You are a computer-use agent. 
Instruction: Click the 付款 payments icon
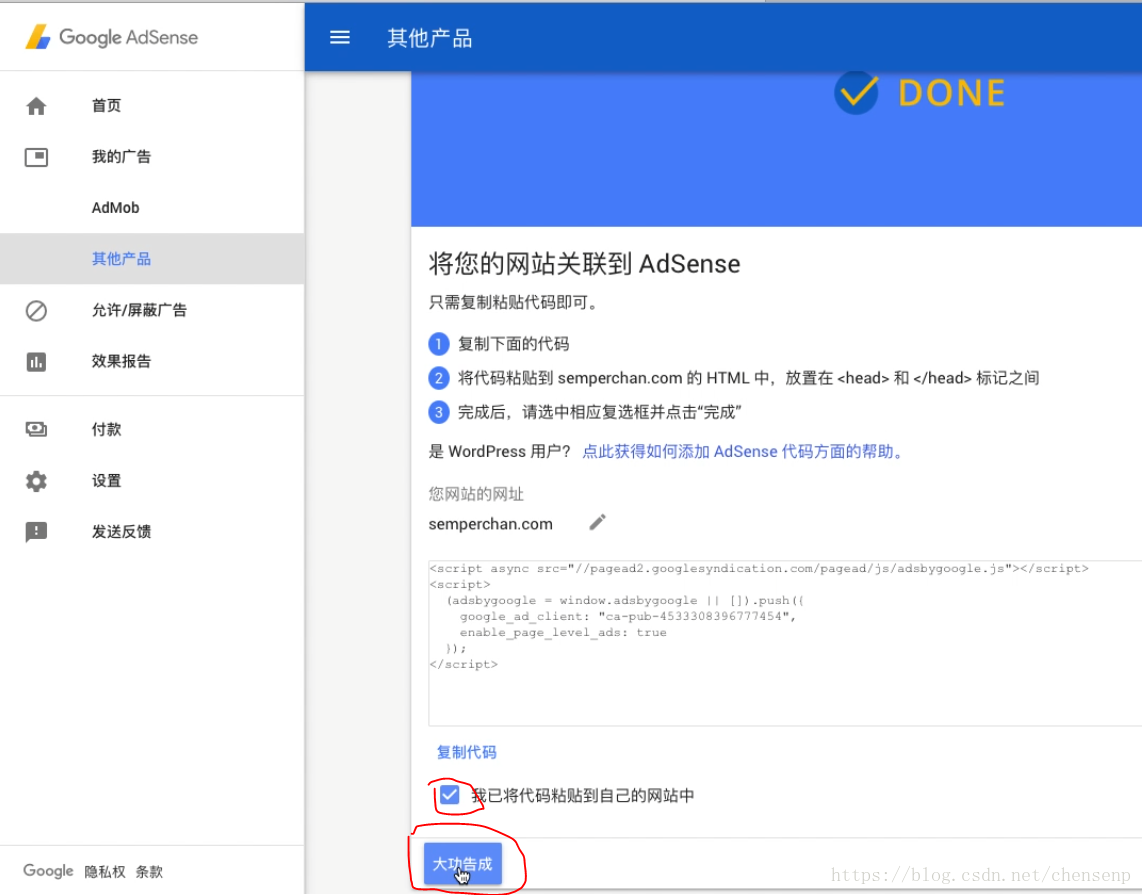pyautogui.click(x=36, y=430)
